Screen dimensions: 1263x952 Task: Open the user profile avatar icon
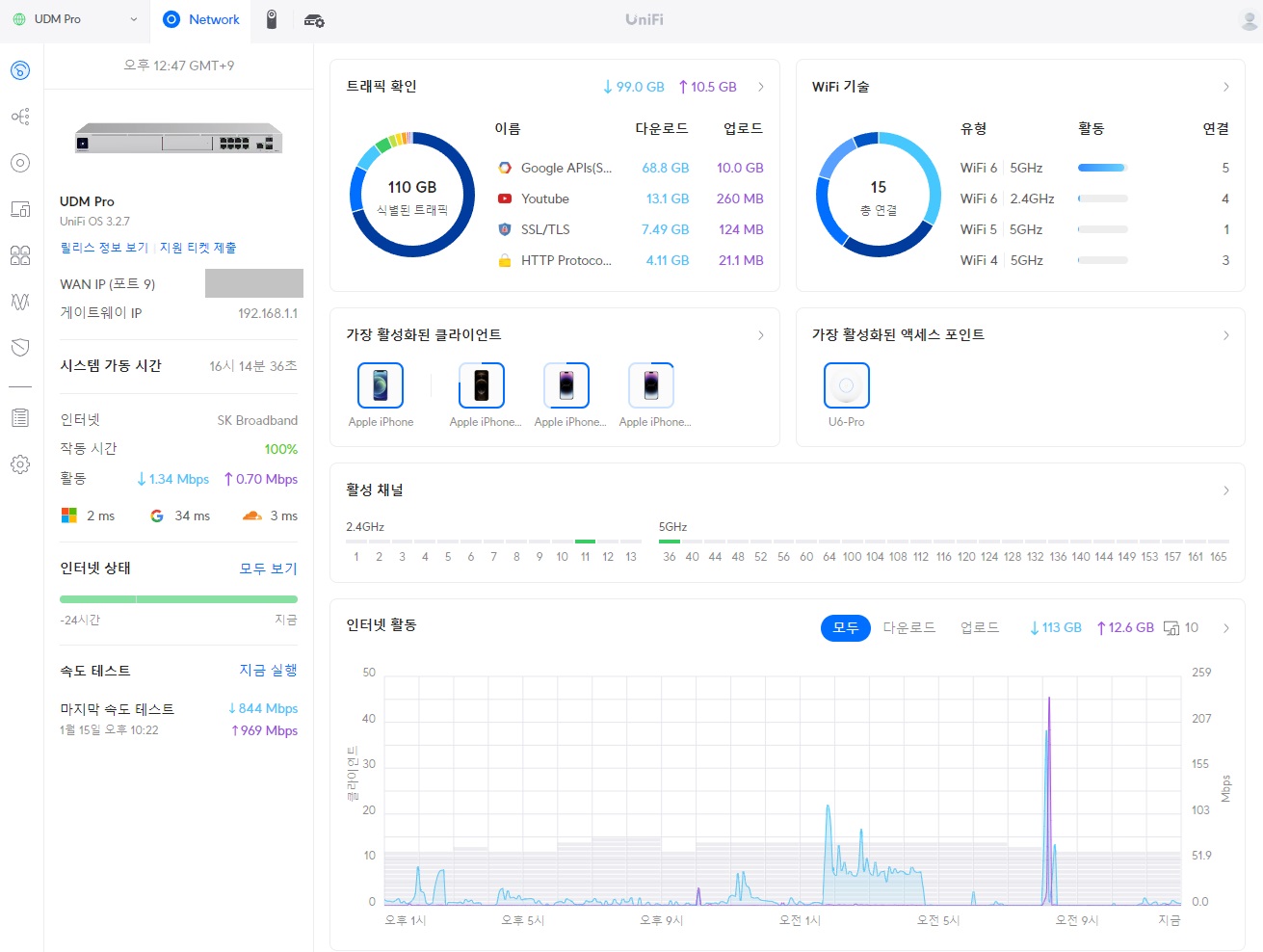pos(1249,20)
